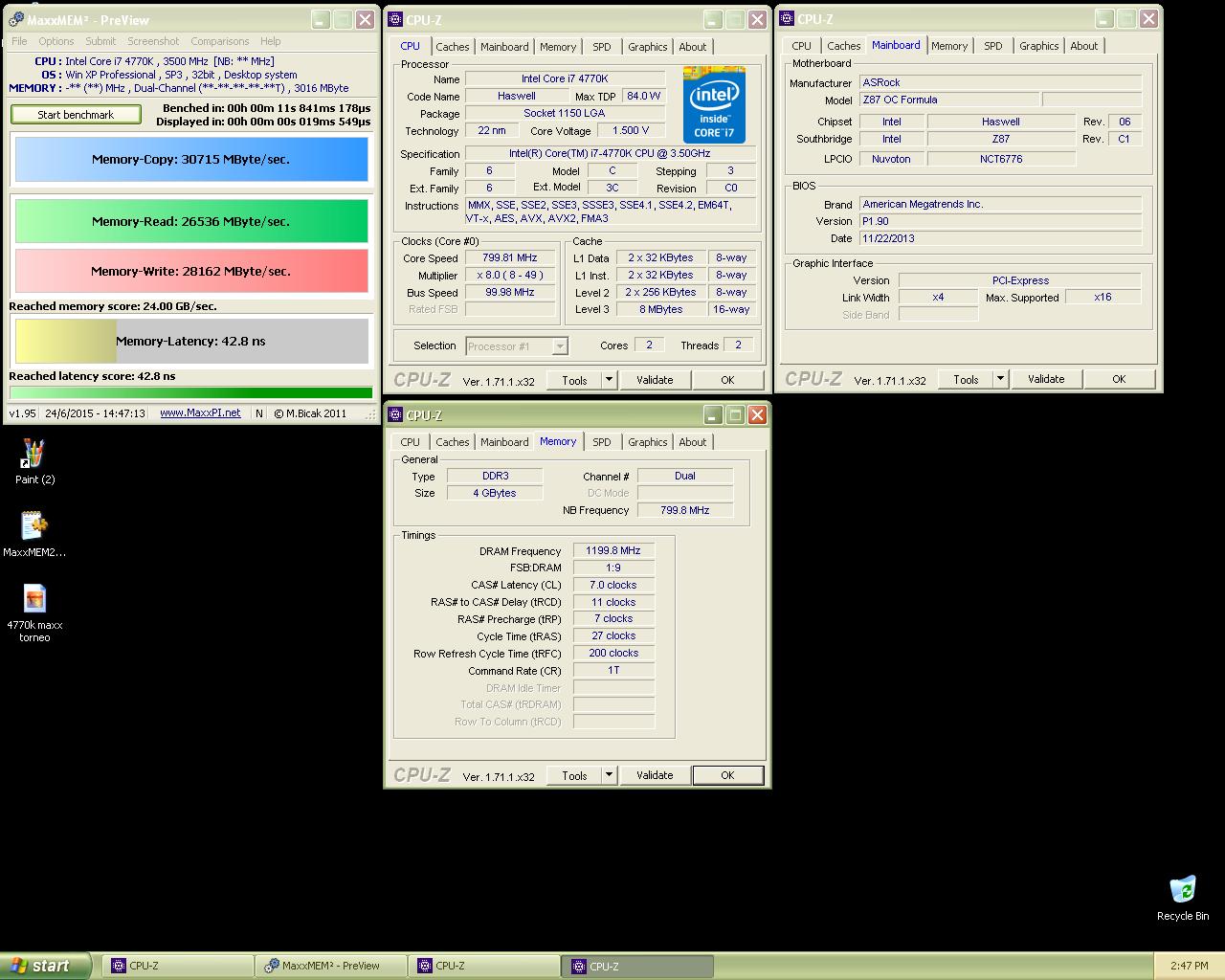This screenshot has height=980, width=1225.
Task: Click DRAM Frequency value 1199.8 MHz
Action: [613, 551]
